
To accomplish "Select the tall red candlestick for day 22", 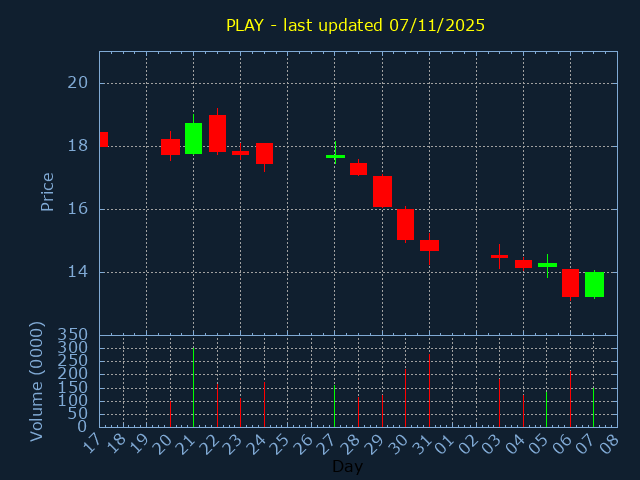I will 218,133.
